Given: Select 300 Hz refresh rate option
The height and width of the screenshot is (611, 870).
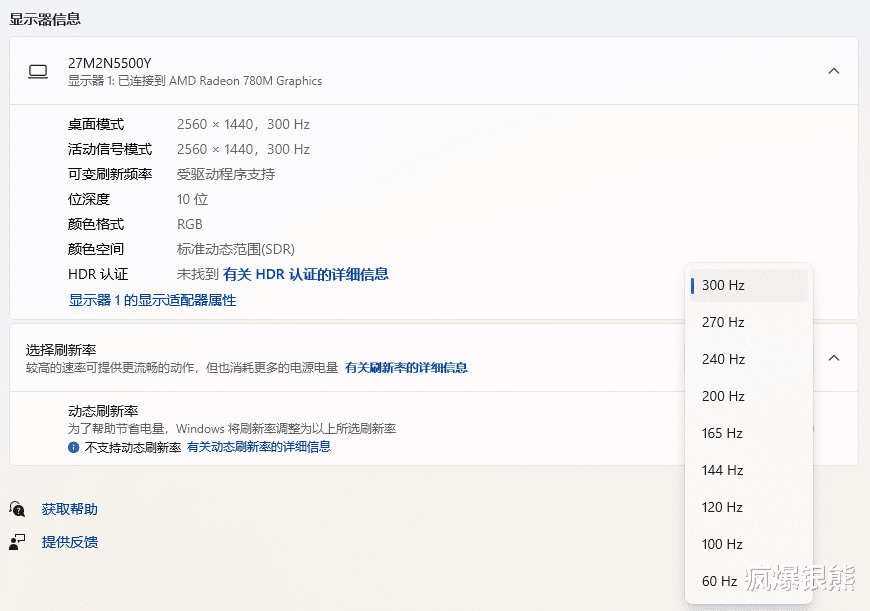Looking at the screenshot, I should click(x=748, y=285).
